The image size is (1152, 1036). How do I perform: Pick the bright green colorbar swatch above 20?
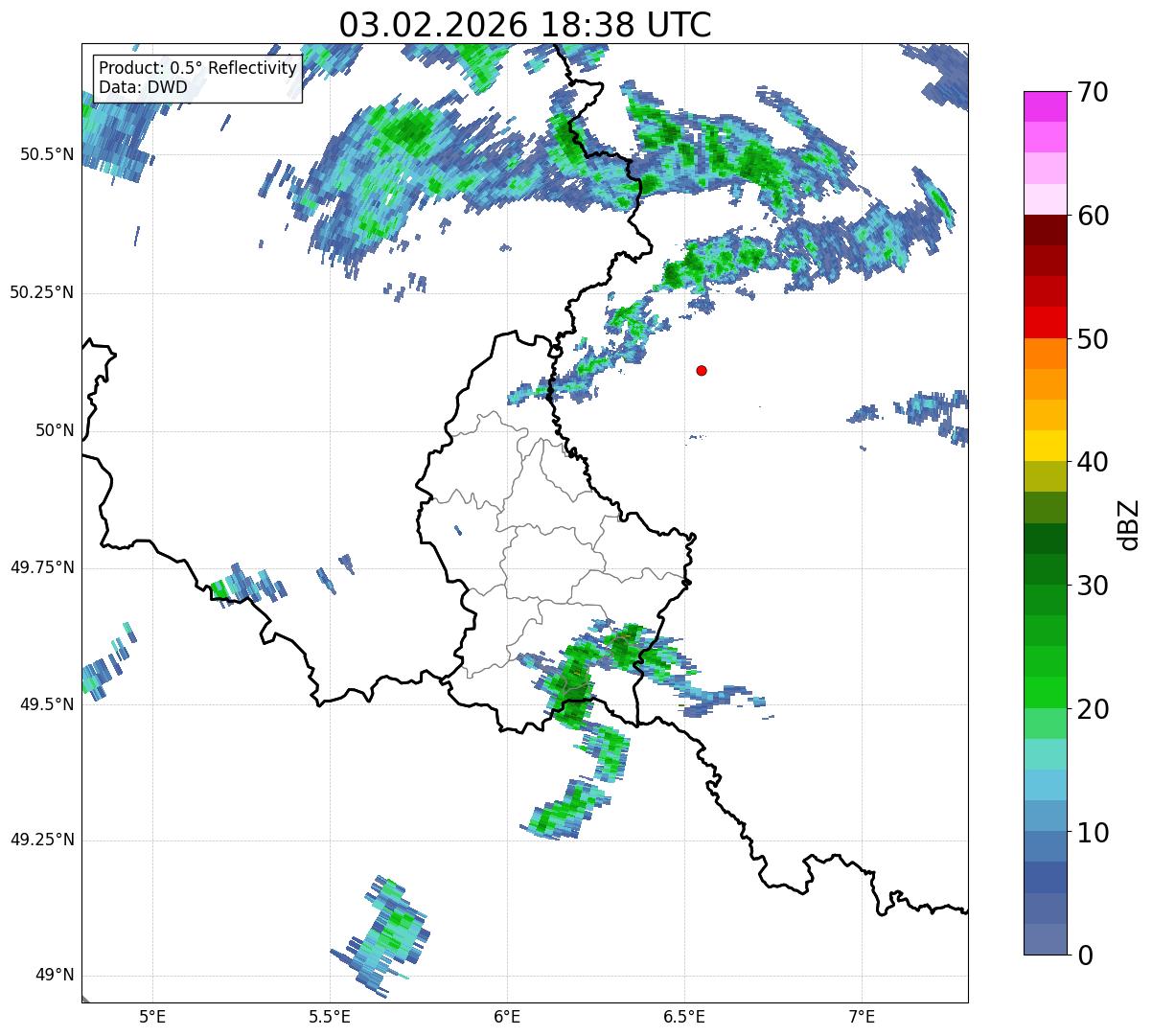pos(1046,693)
